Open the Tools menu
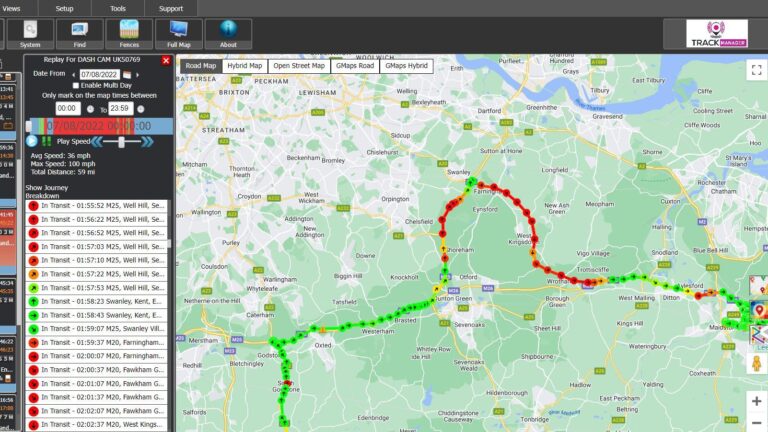This screenshot has height=432, width=768. pos(118,8)
